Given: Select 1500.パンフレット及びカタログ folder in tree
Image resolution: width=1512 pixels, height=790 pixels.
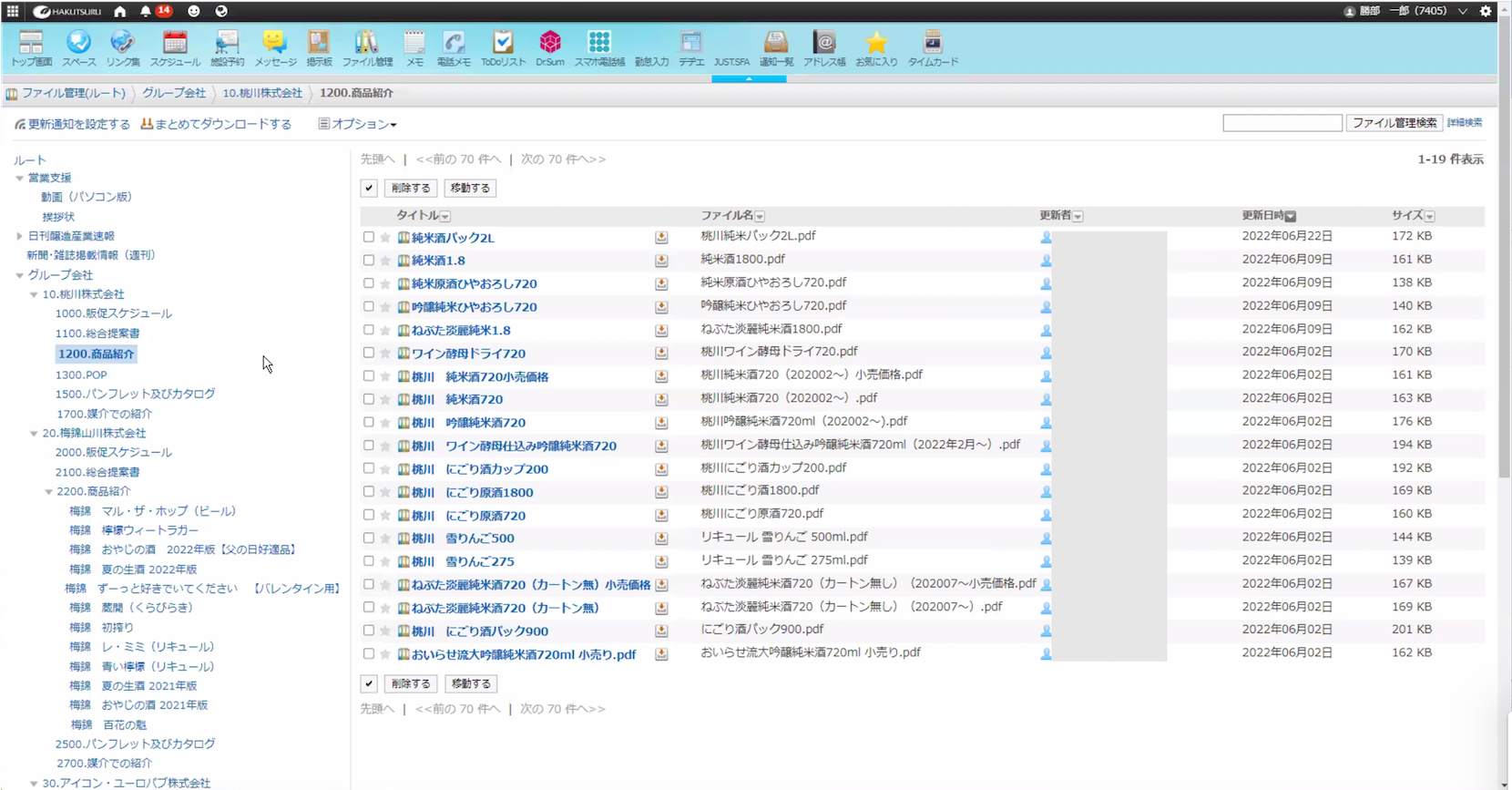Looking at the screenshot, I should (135, 394).
